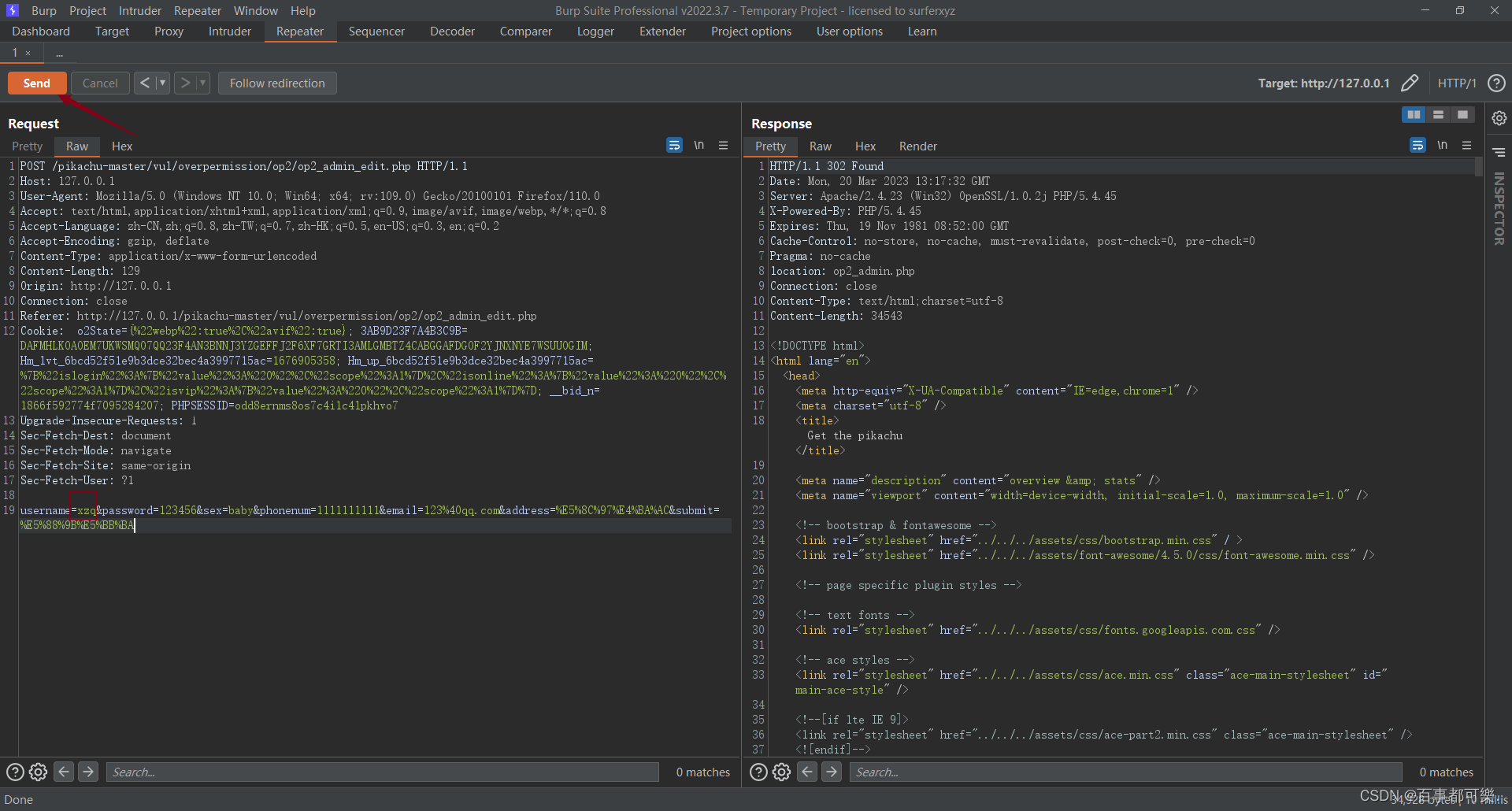Screen dimensions: 1512x811
Task: Open the Sequencer tab
Action: 376,31
